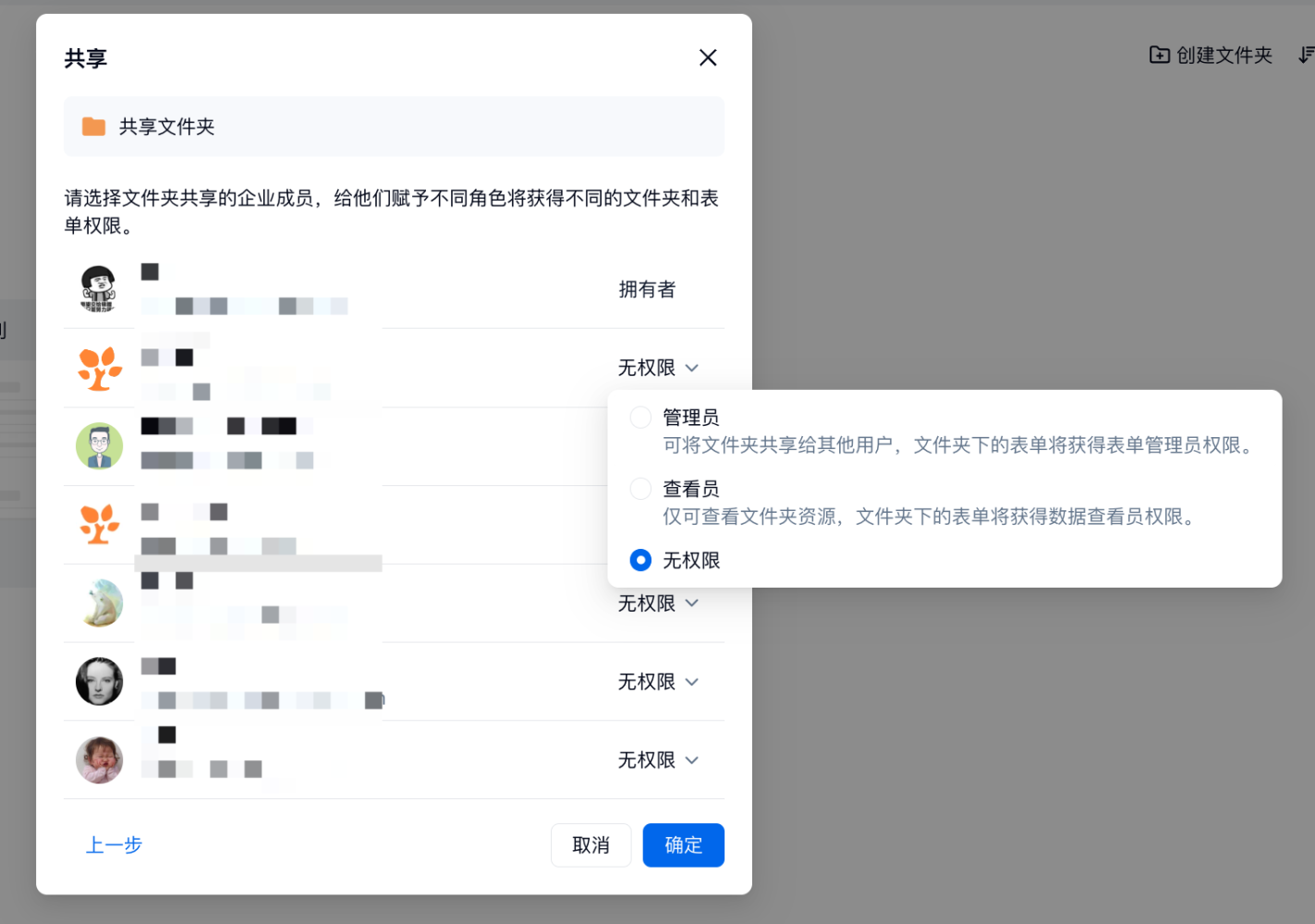Go back using the 上一步 link
1315x924 pixels.
(114, 845)
